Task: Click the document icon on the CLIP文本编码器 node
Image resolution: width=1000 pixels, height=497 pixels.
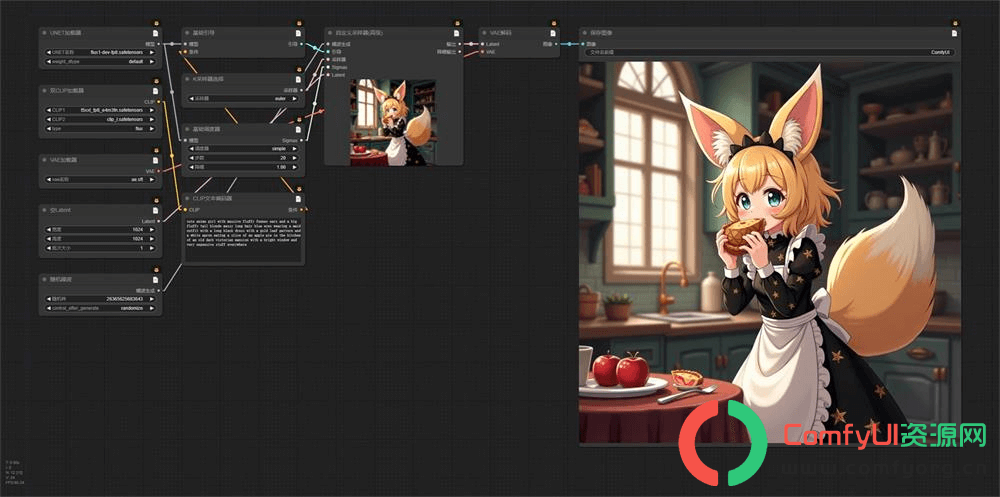Action: (x=298, y=198)
